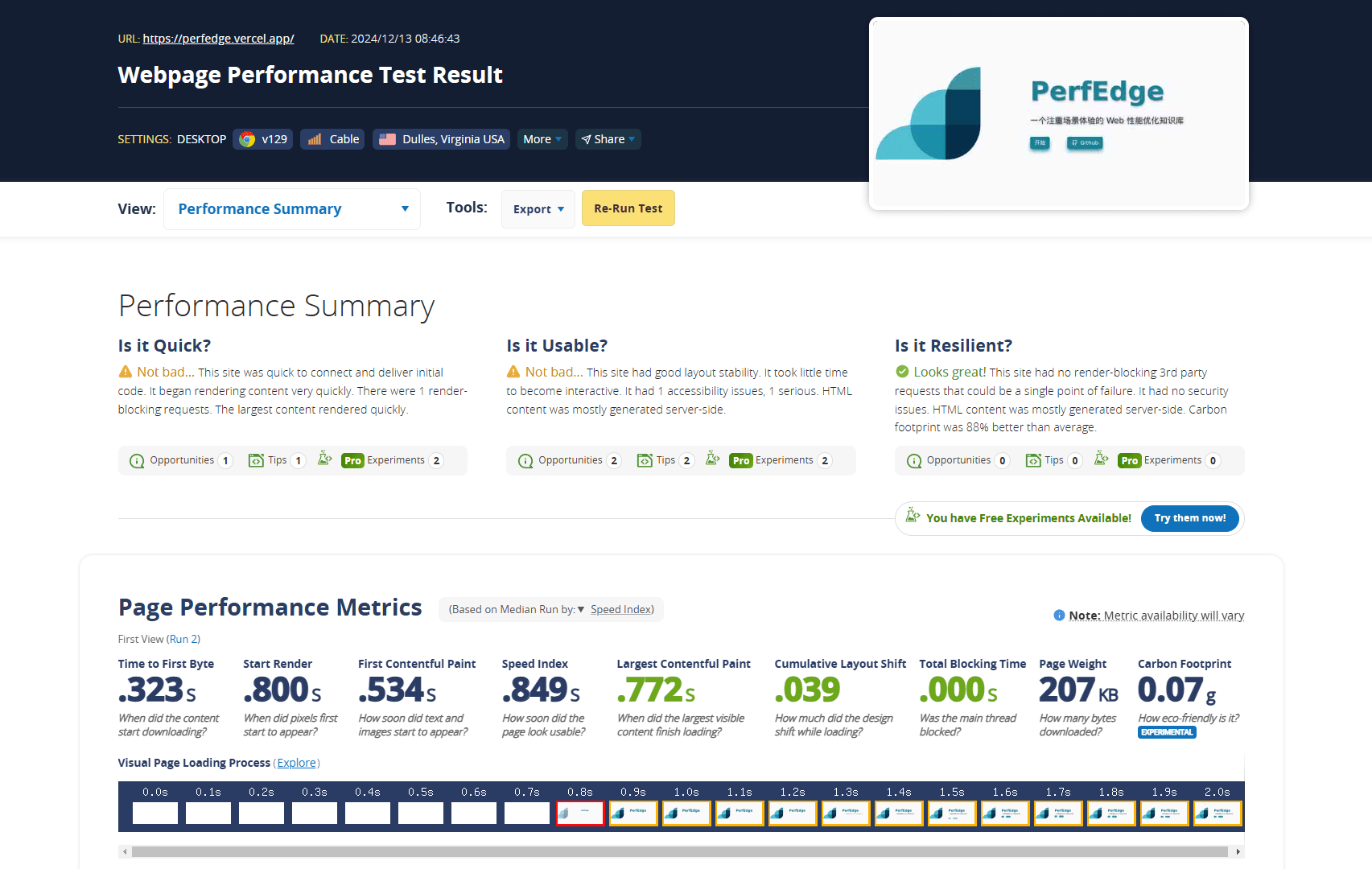Click the Pro Experiments flask icon under Is it Quick?
The height and width of the screenshot is (869, 1372).
324,457
